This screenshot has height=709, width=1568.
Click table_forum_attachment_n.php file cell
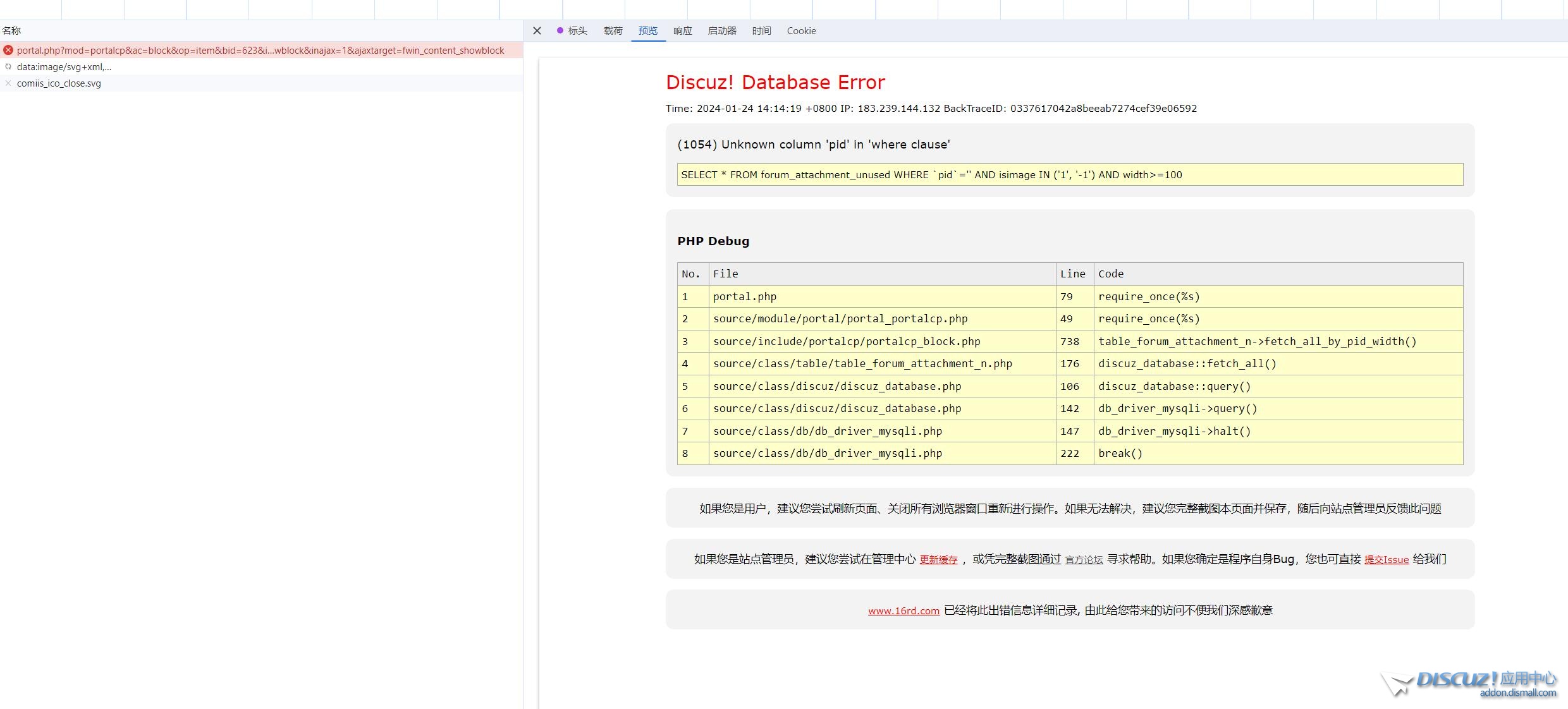[x=882, y=363]
